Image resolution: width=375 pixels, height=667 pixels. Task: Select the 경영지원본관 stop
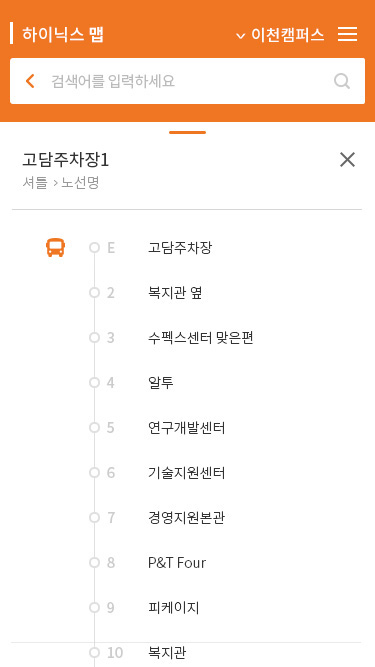point(186,518)
